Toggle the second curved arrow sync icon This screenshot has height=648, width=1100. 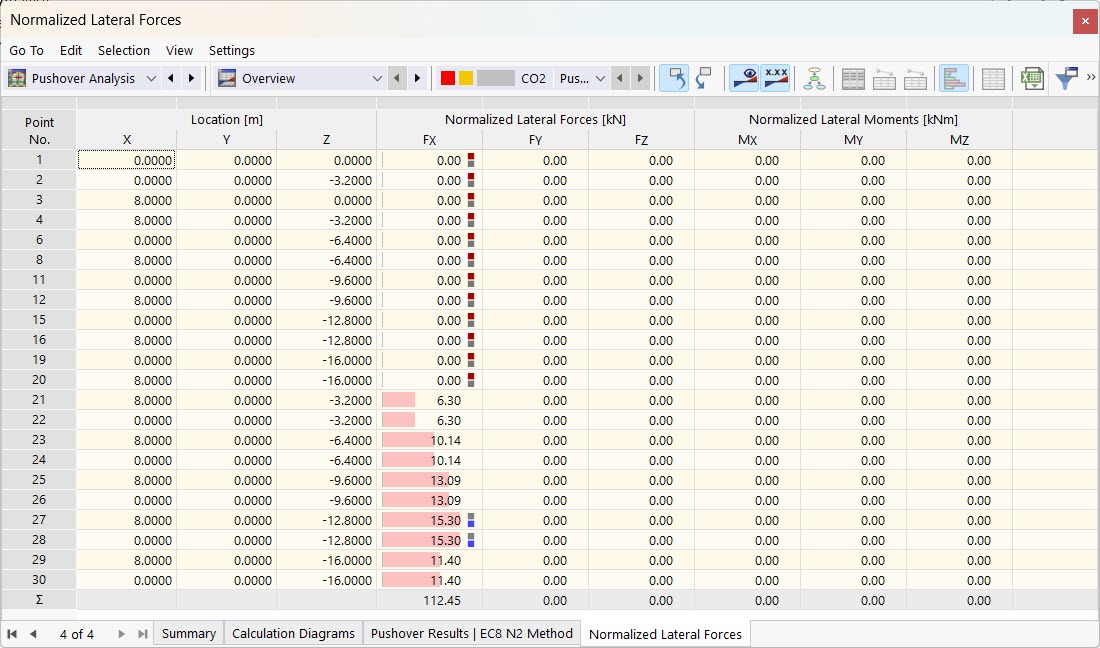[x=703, y=78]
